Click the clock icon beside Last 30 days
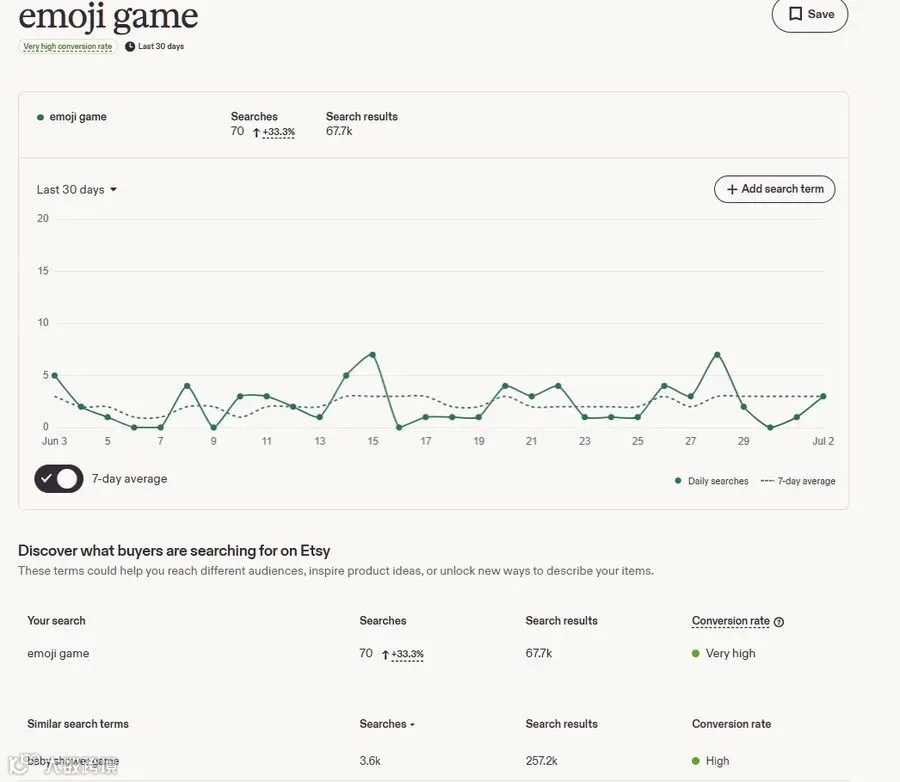The height and width of the screenshot is (782, 900). pos(130,47)
